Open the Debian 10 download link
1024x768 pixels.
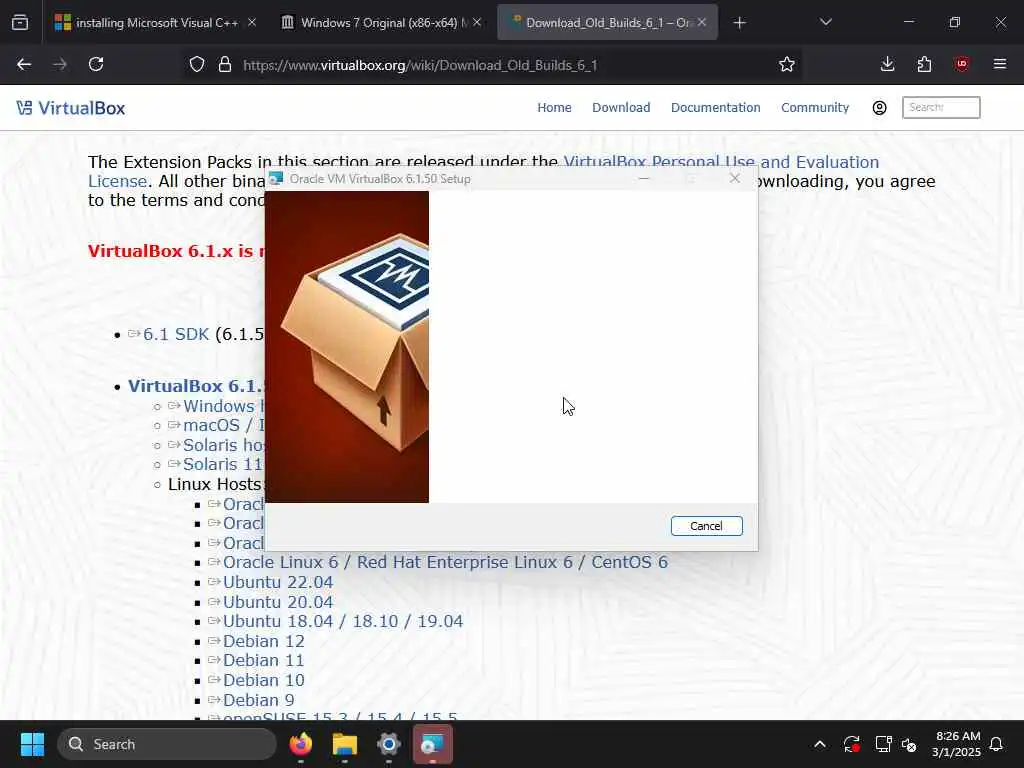point(263,680)
